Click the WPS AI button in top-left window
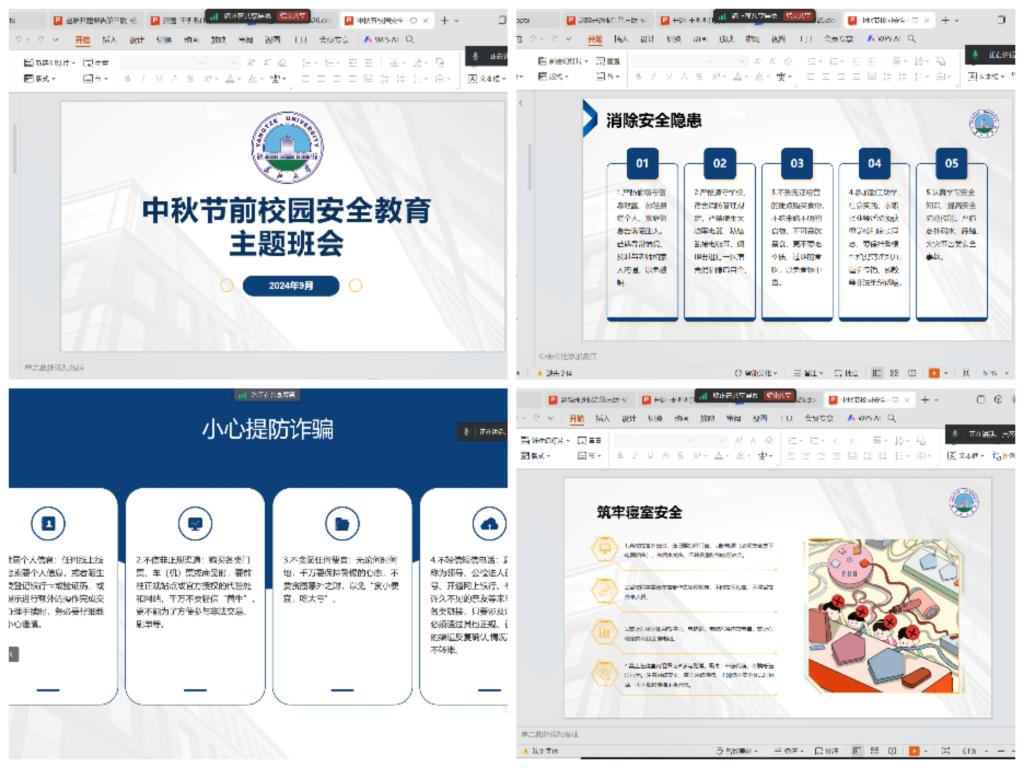 point(383,39)
